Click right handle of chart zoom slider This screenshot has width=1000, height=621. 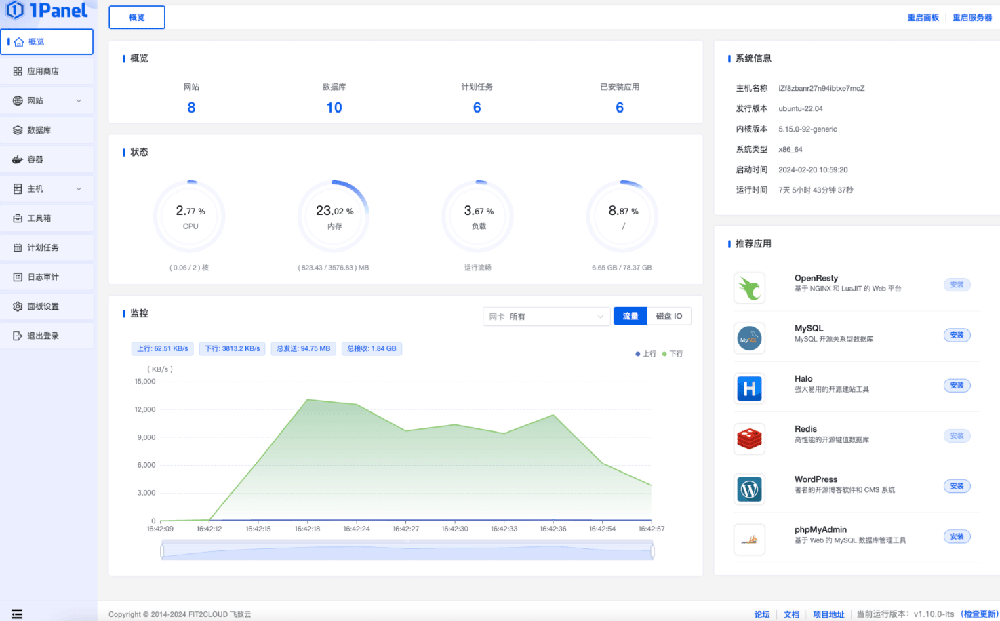652,550
